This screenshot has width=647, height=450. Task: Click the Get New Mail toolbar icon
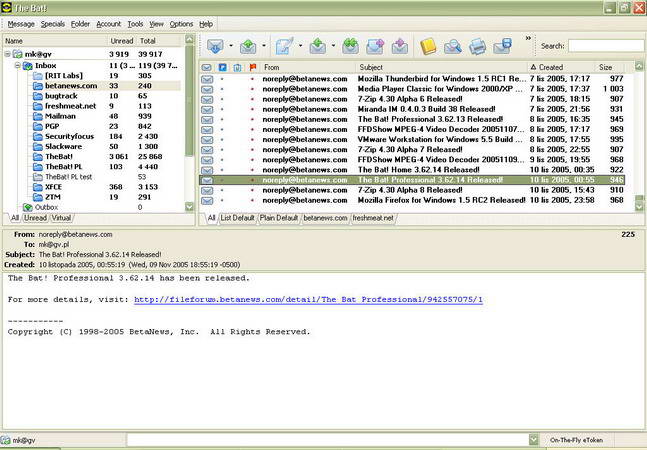click(214, 46)
